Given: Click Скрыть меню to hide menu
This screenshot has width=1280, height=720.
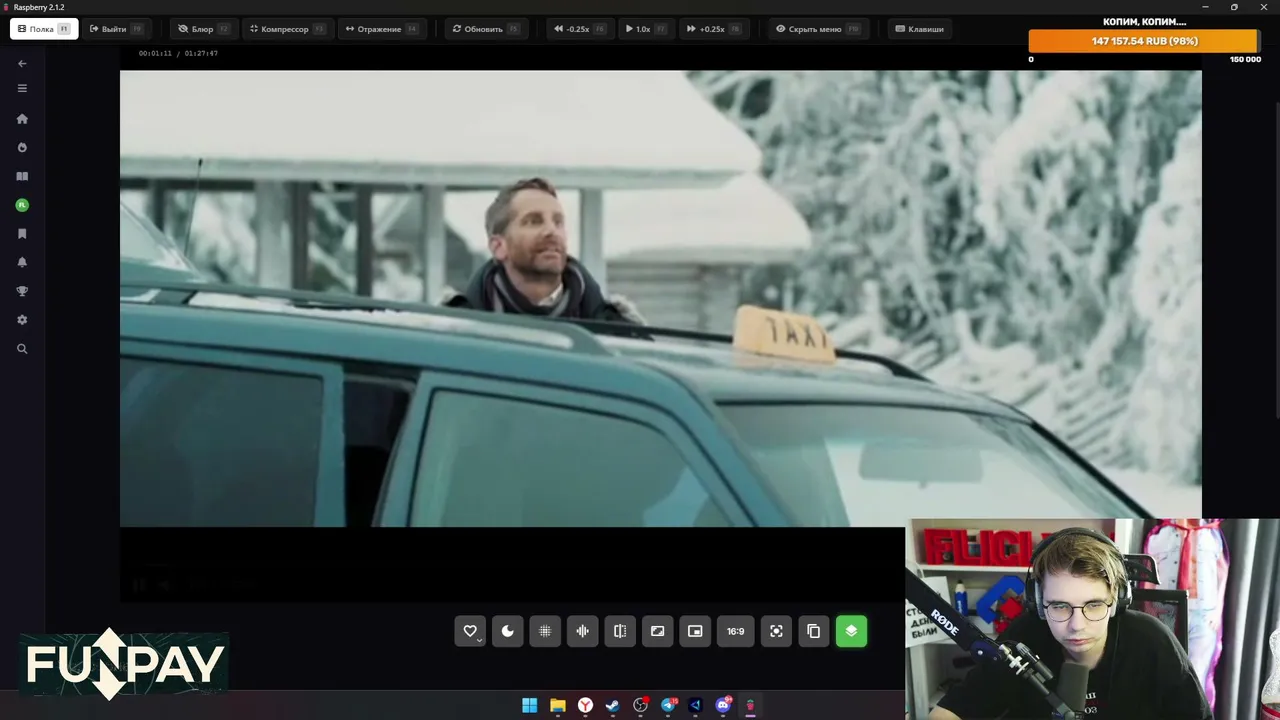Looking at the screenshot, I should 817,29.
